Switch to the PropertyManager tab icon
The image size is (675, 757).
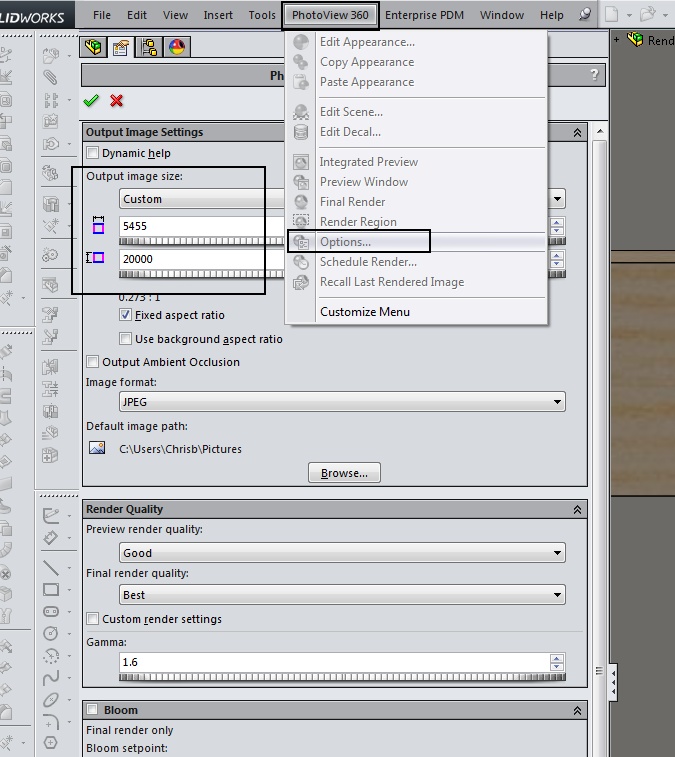[121, 47]
